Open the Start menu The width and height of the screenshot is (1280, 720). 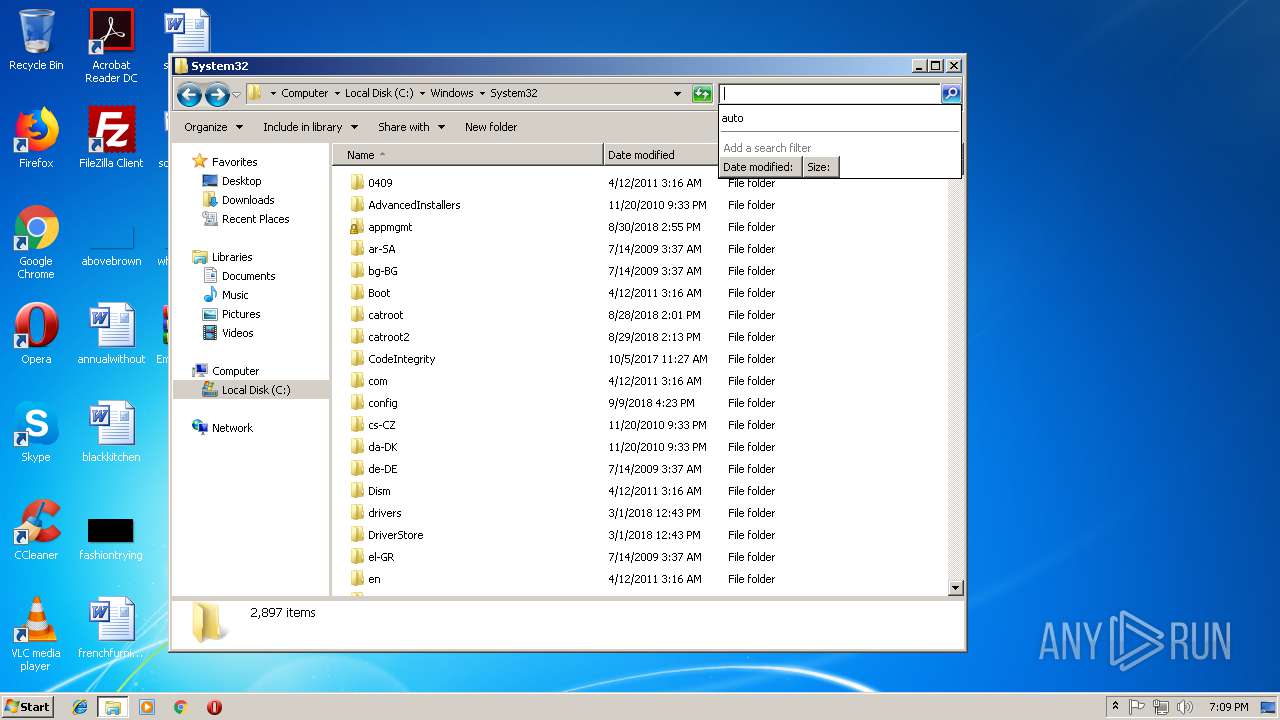tap(27, 706)
